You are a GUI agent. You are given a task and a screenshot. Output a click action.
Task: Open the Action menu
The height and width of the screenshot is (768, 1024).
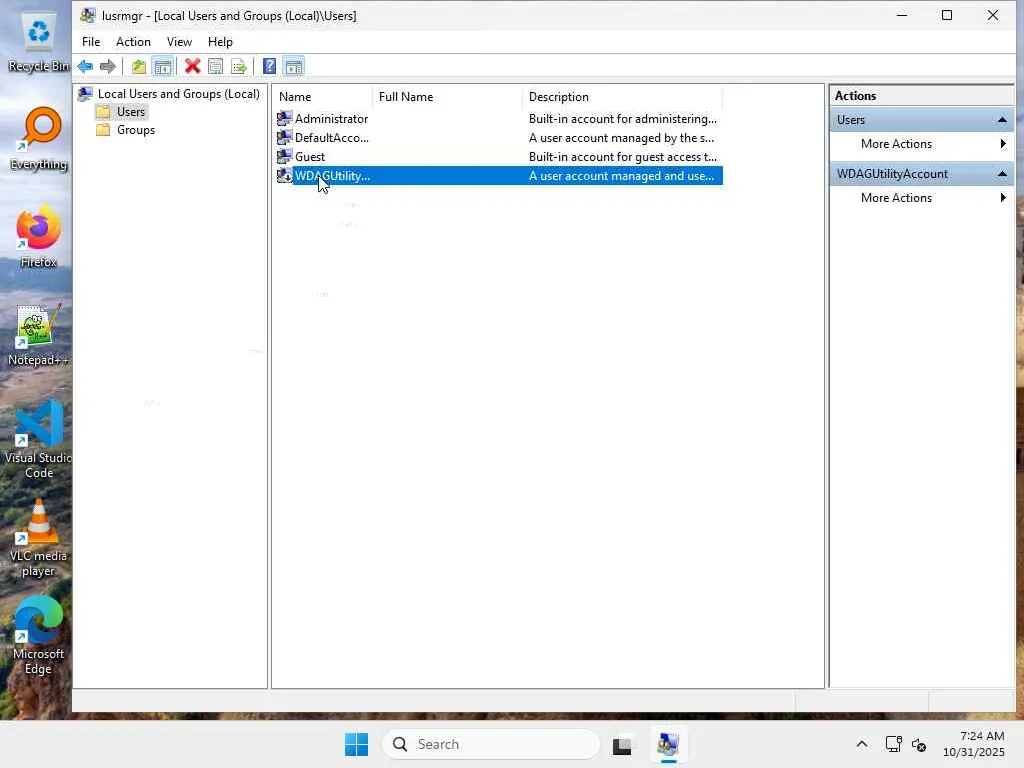133,41
